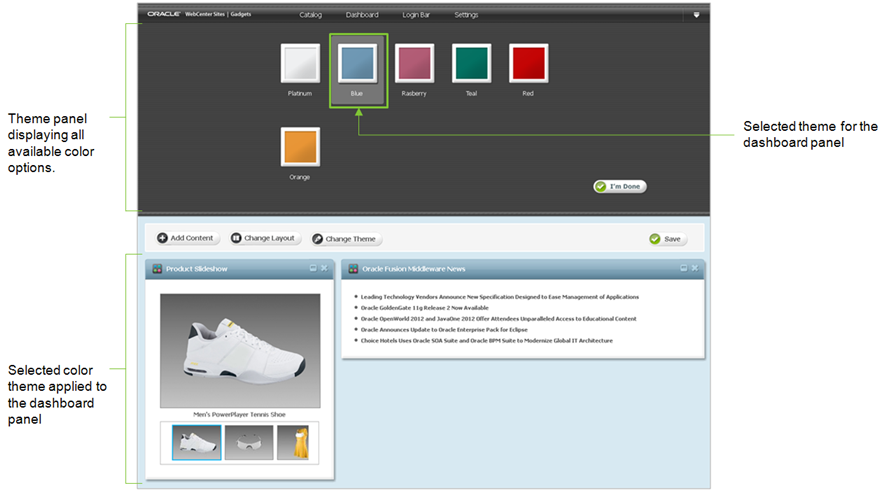
Task: Open news item Choice Hotels Uses Oracle SOA Suite
Action: (487, 340)
